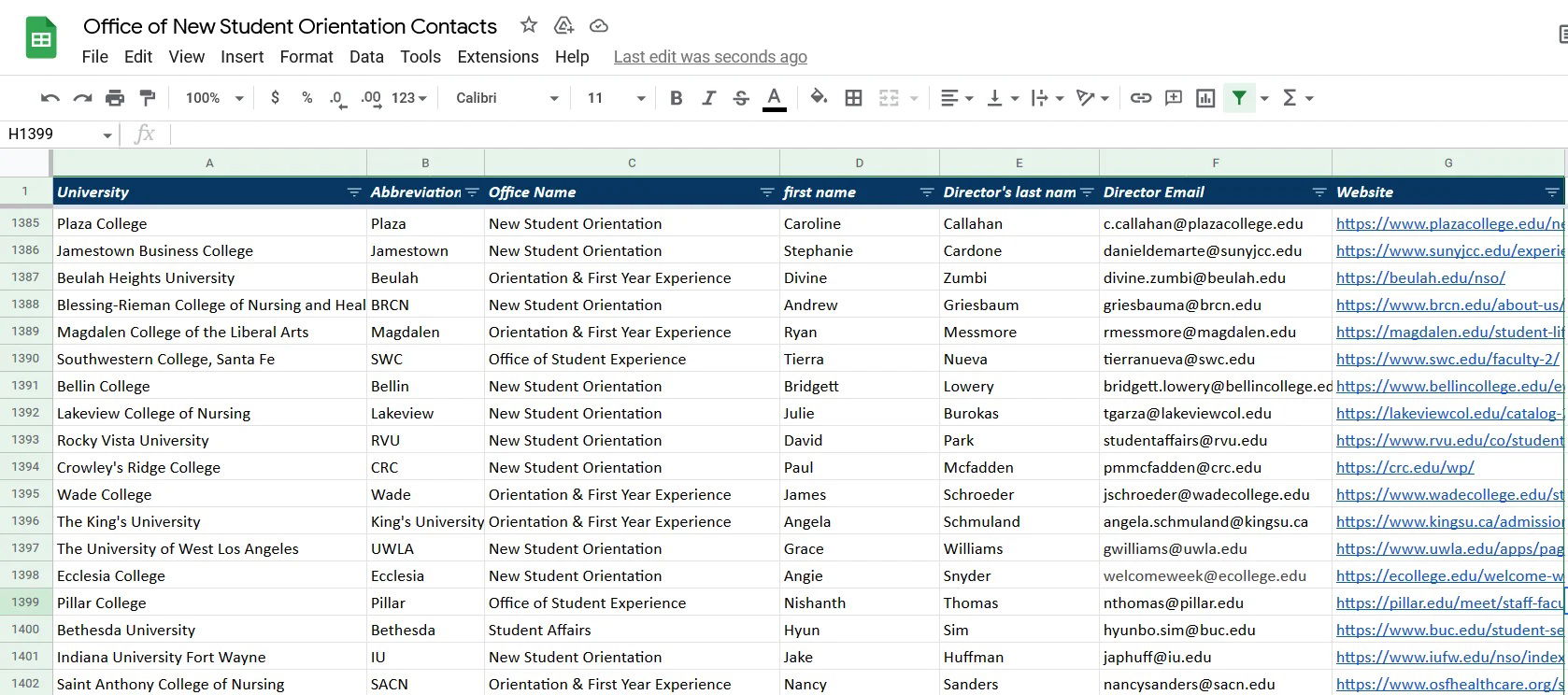1568x695 pixels.
Task: Select row header 1399
Action: (25, 603)
